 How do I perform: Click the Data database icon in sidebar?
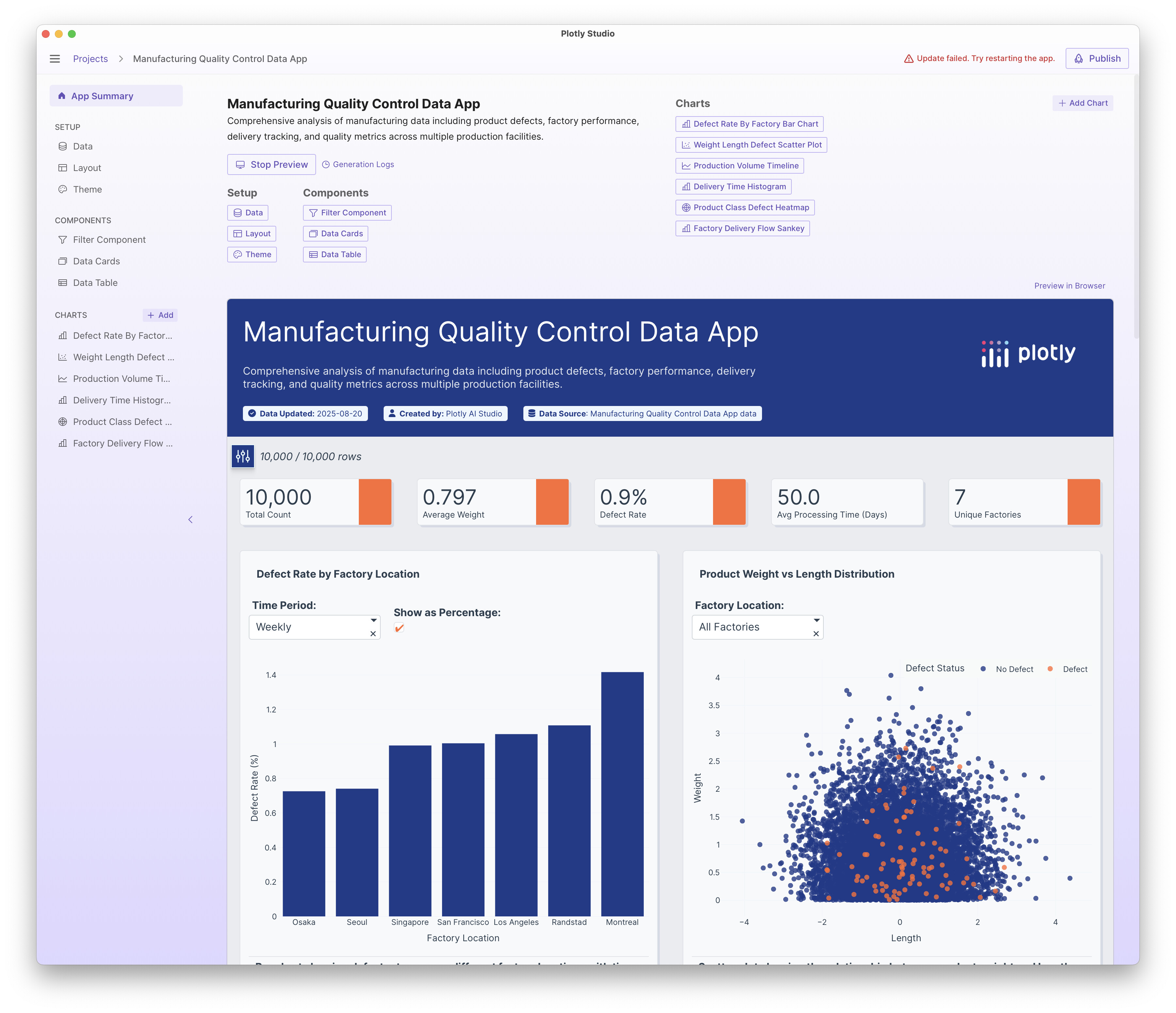pyautogui.click(x=62, y=146)
